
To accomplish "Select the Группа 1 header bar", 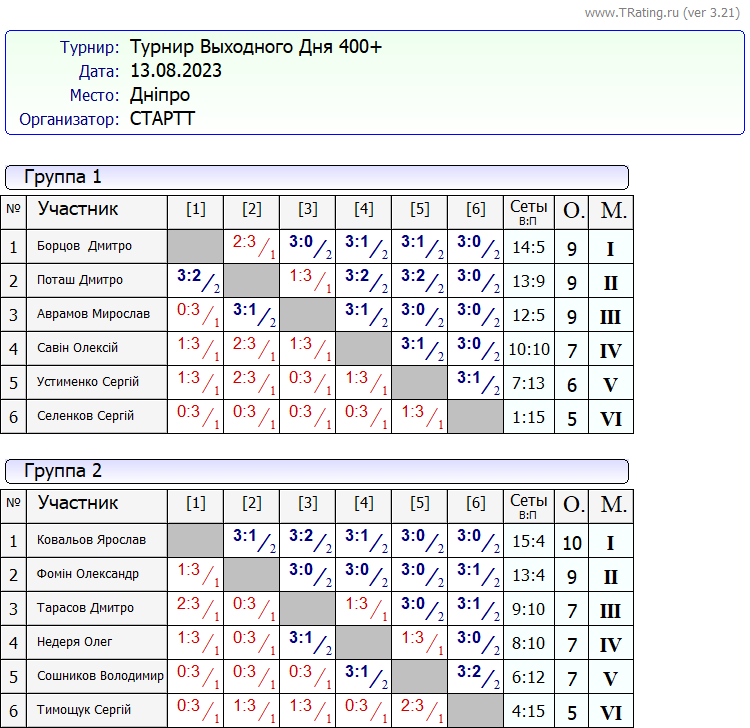I will 317,177.
